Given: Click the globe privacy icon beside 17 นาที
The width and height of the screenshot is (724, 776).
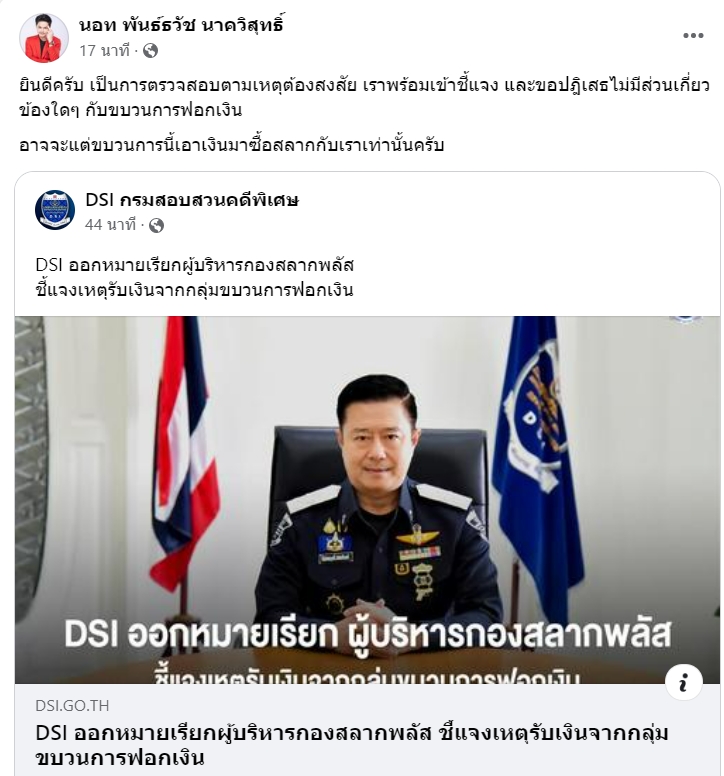Looking at the screenshot, I should coord(150,50).
